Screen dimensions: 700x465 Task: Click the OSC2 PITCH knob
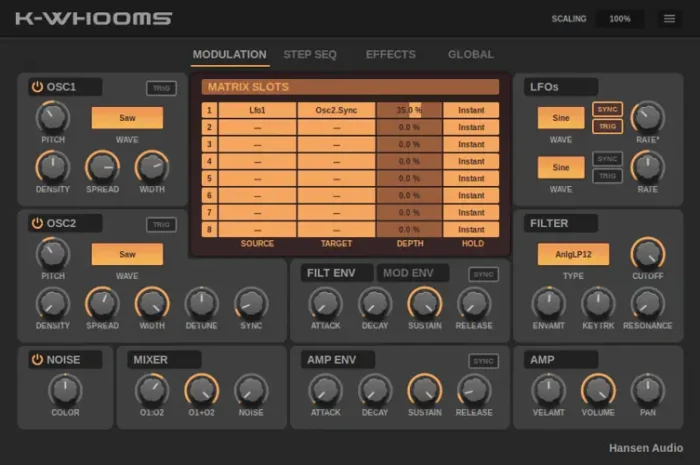tap(53, 254)
